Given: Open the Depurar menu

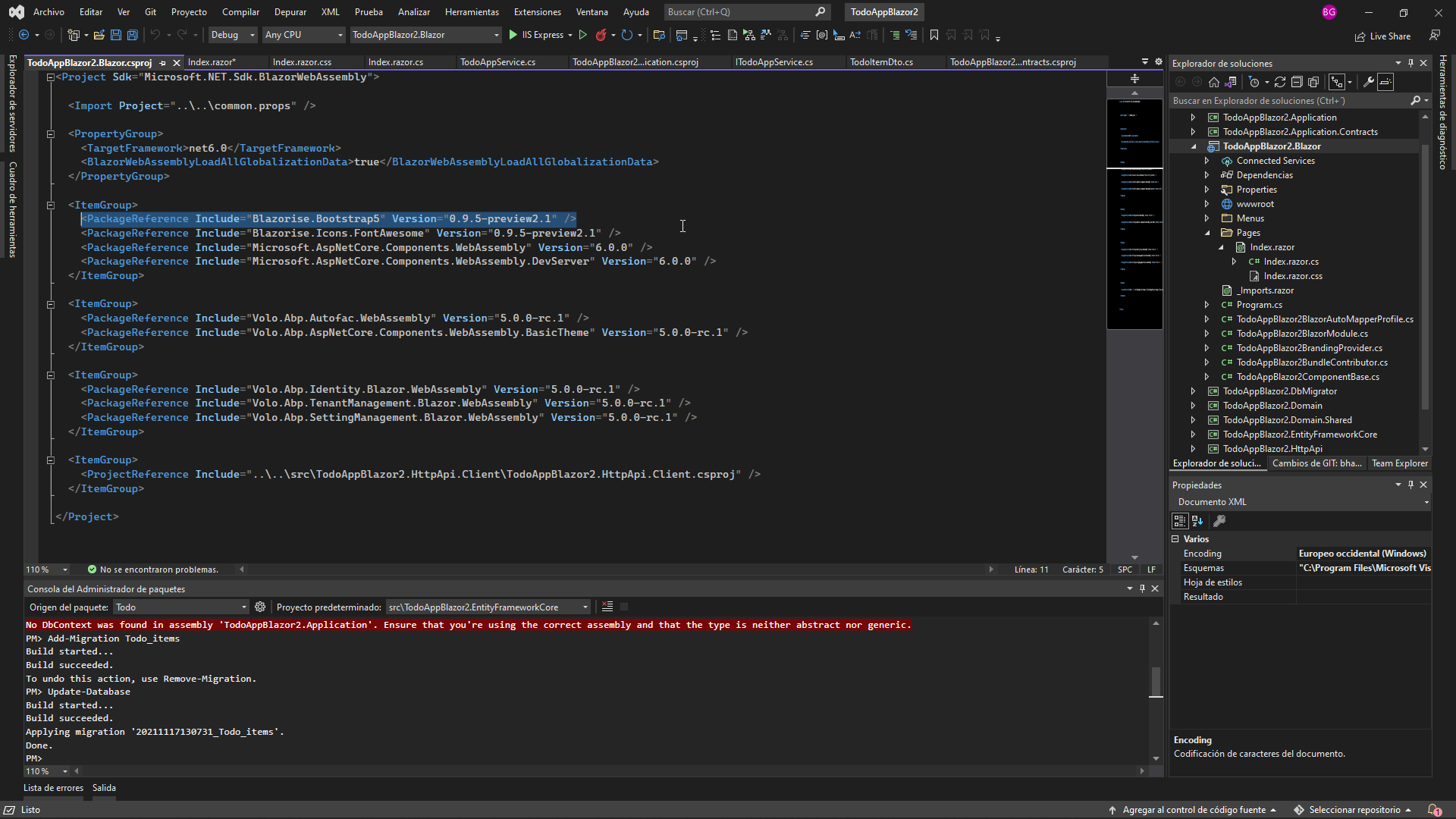Looking at the screenshot, I should pyautogui.click(x=290, y=11).
